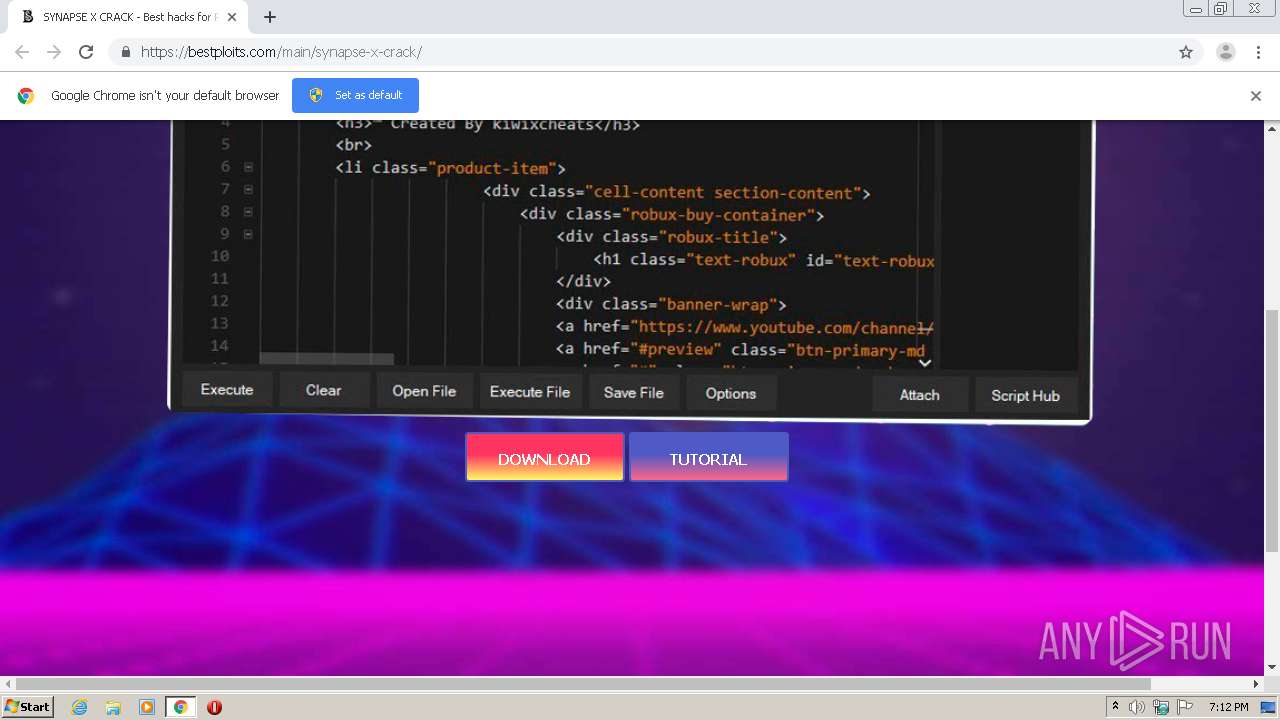Close the SYNAPSE X CRACK tab
Viewport: 1280px width, 720px height.
click(231, 17)
